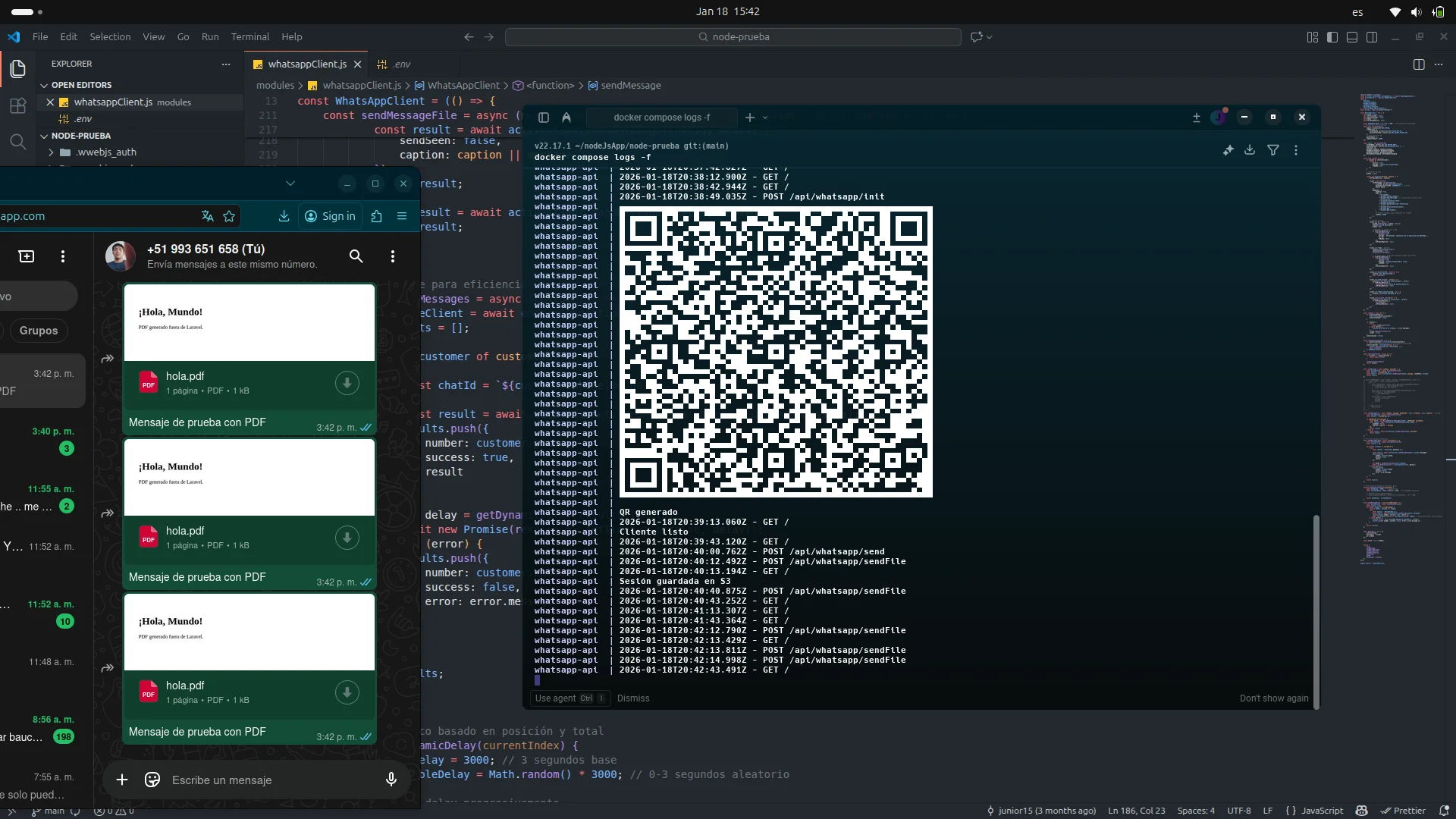This screenshot has width=1456, height=819.
Task: Open the Run menu in VS Code
Action: (210, 36)
